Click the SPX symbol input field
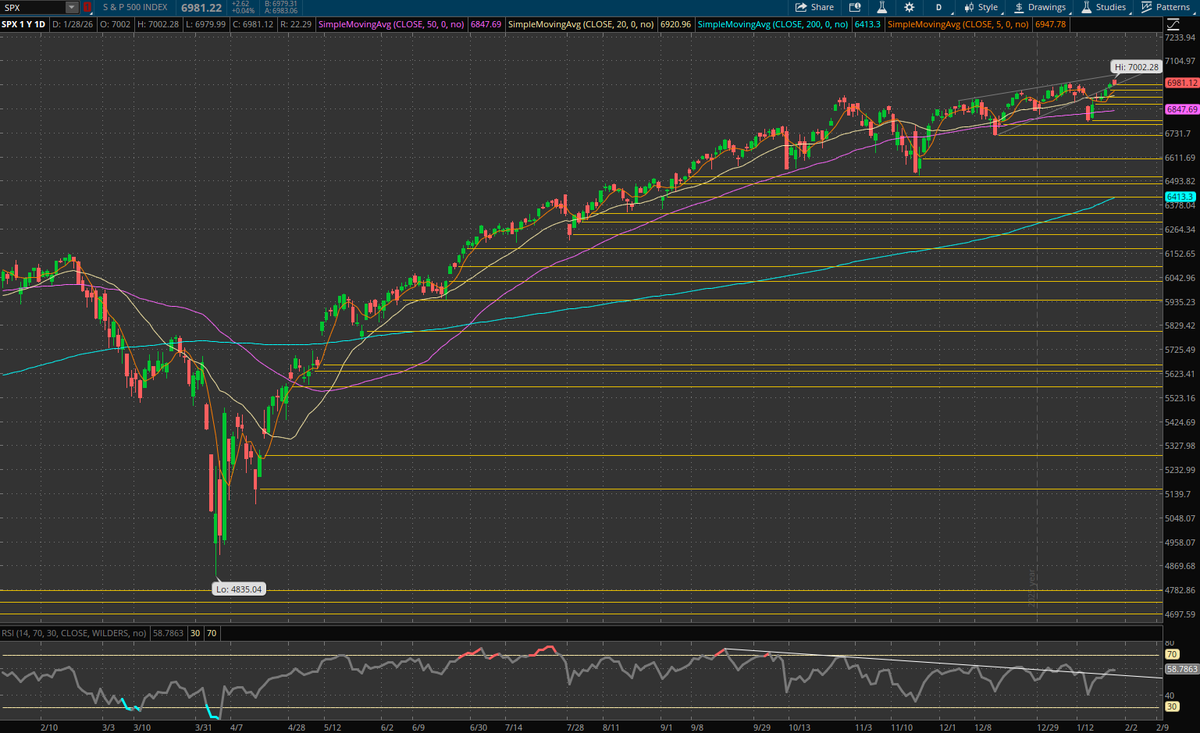 [34, 7]
